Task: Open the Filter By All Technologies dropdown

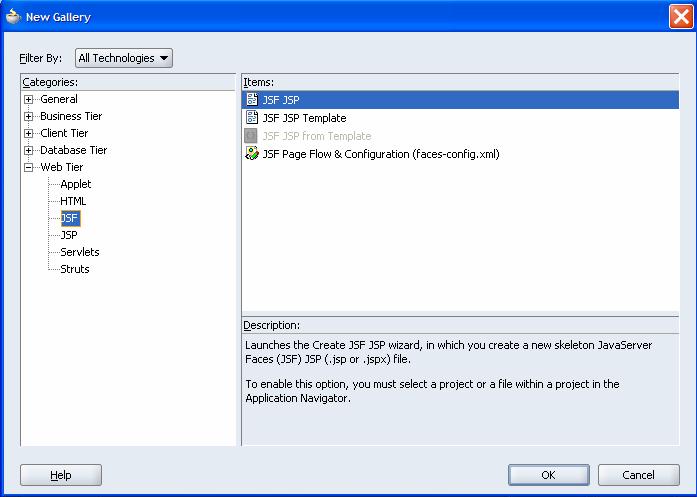Action: (x=124, y=58)
